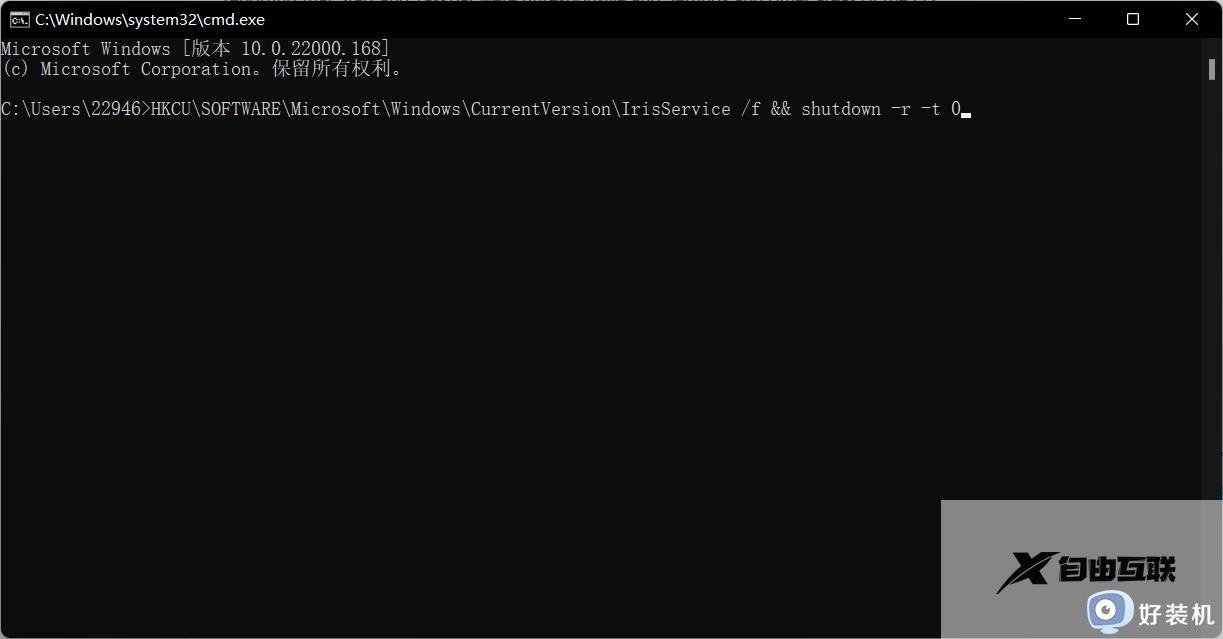
Task: Place cursor after the blinking caret
Action: coord(968,110)
